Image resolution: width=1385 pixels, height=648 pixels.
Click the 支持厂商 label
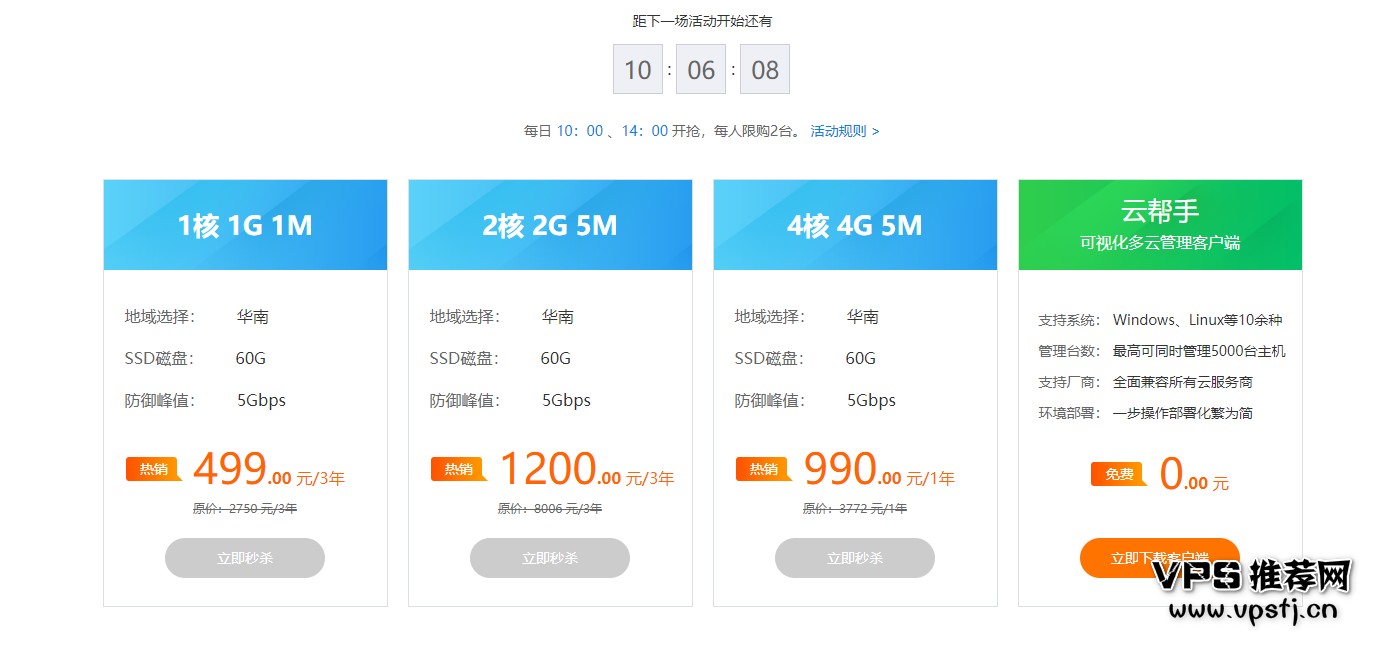point(1069,382)
